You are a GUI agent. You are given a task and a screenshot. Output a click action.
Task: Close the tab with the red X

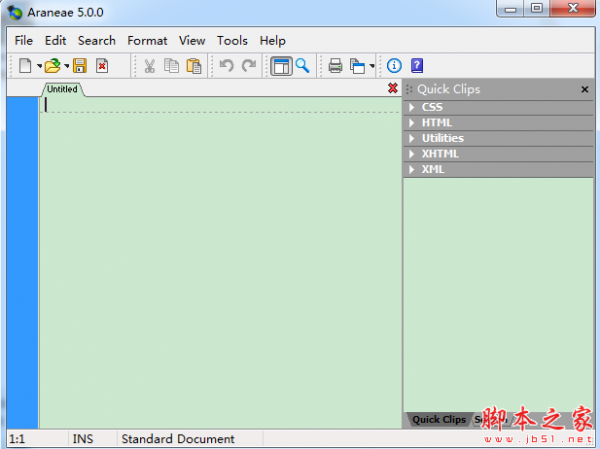pyautogui.click(x=393, y=88)
